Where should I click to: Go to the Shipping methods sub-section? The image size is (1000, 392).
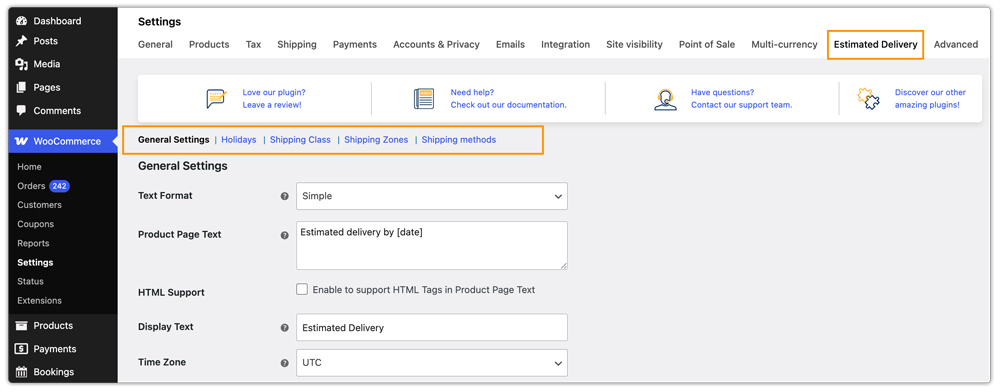(459, 140)
